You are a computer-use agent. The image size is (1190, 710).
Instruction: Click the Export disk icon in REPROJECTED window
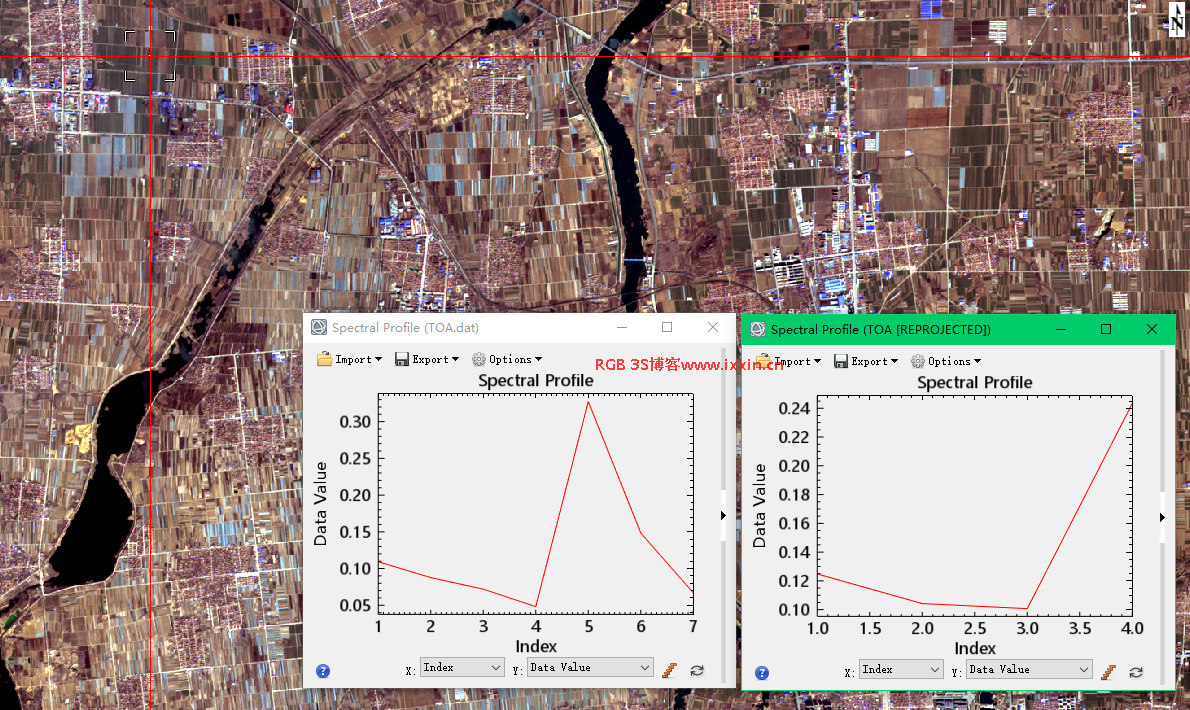[x=841, y=362]
